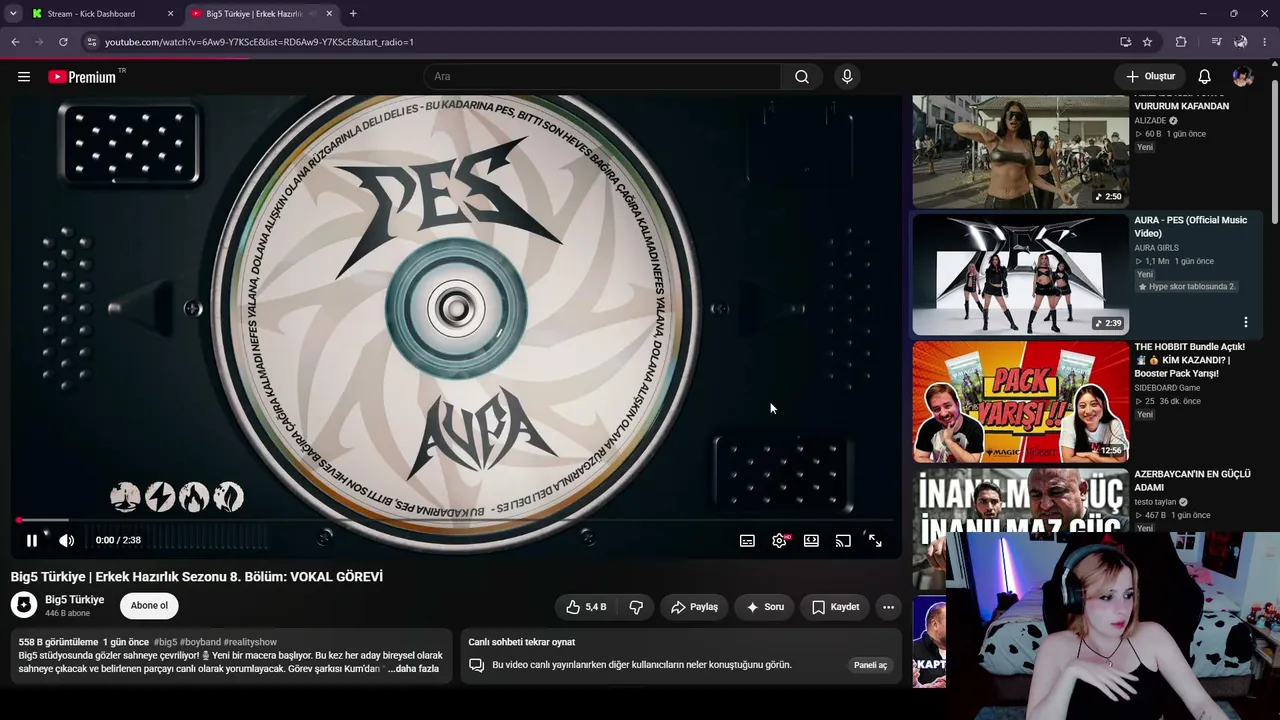Dislike the video
Viewport: 1280px width, 720px height.
point(635,607)
